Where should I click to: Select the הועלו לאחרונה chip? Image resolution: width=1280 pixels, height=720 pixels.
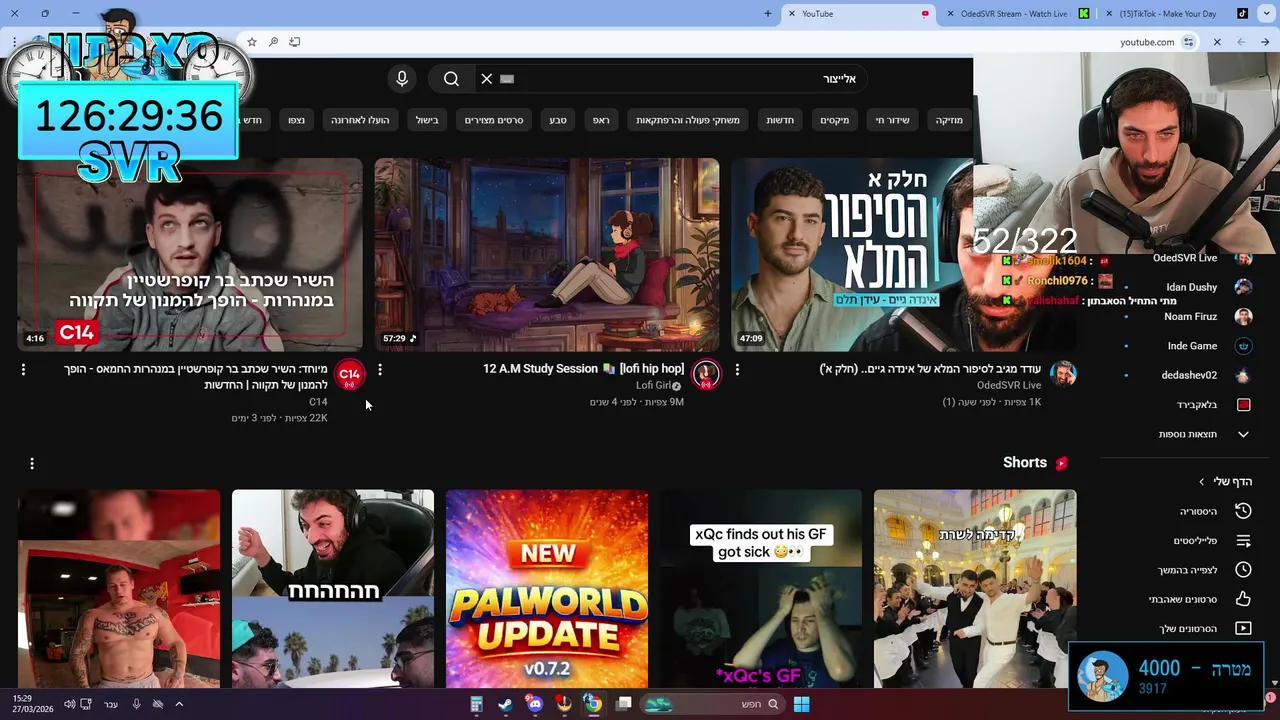point(360,120)
